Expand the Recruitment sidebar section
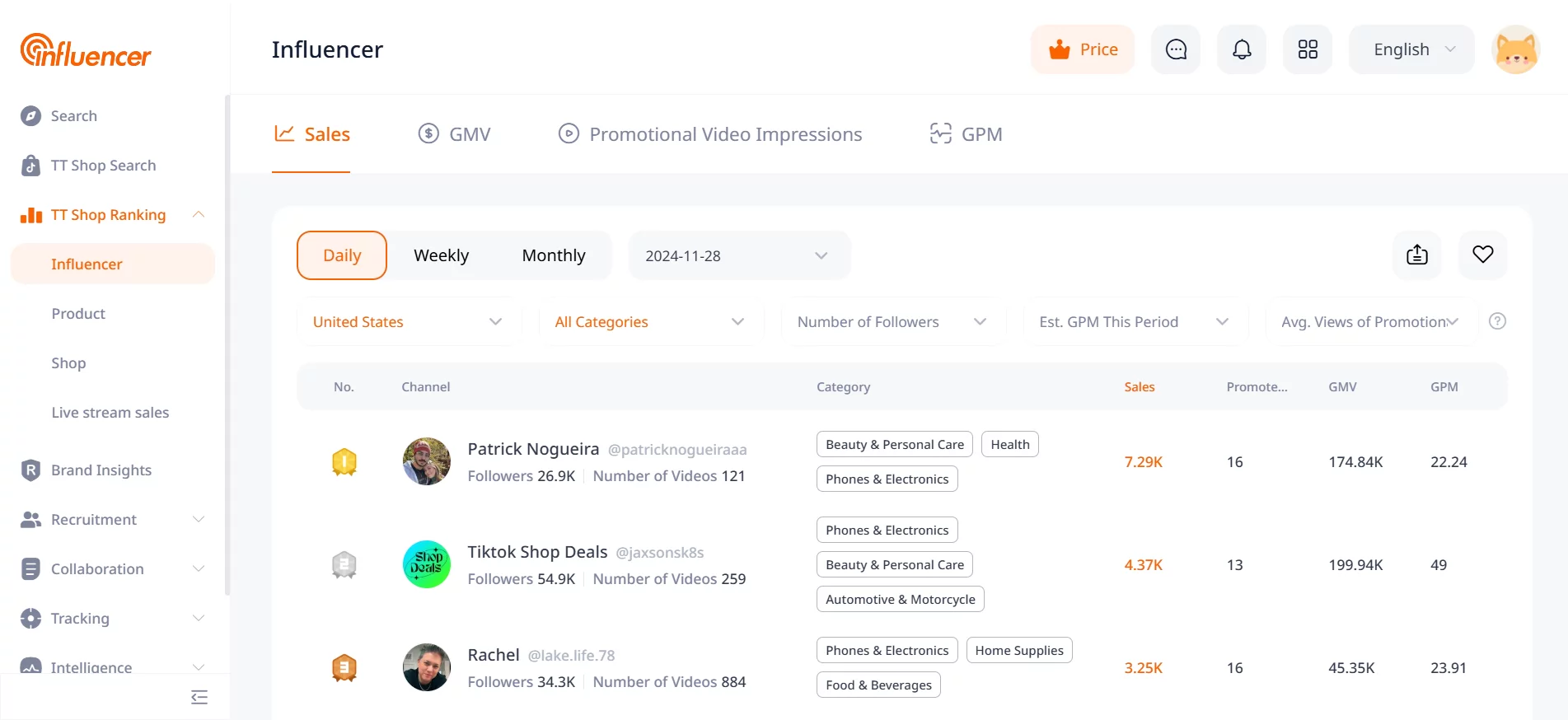The height and width of the screenshot is (720, 1568). coord(113,520)
